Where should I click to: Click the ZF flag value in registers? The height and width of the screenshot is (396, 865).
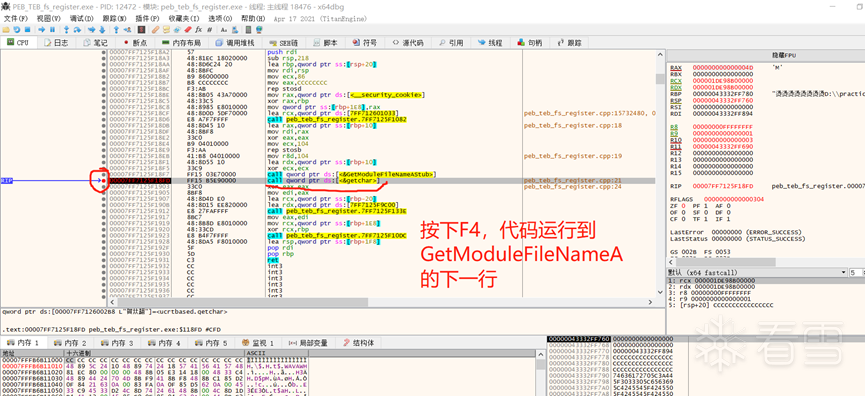[685, 206]
